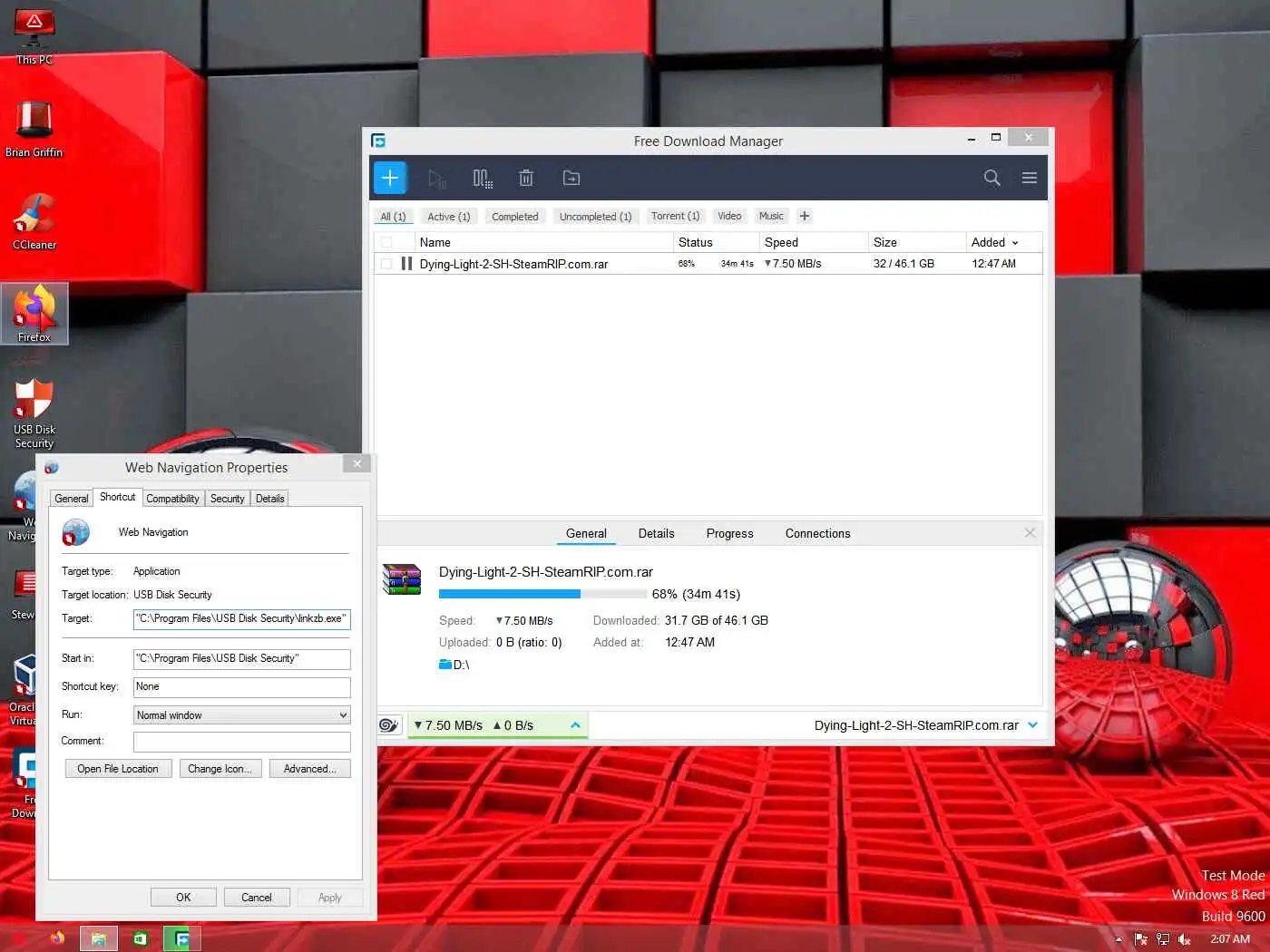Viewport: 1270px width, 952px height.
Task: Click the WinRAR archive icon in details panel
Action: (402, 579)
